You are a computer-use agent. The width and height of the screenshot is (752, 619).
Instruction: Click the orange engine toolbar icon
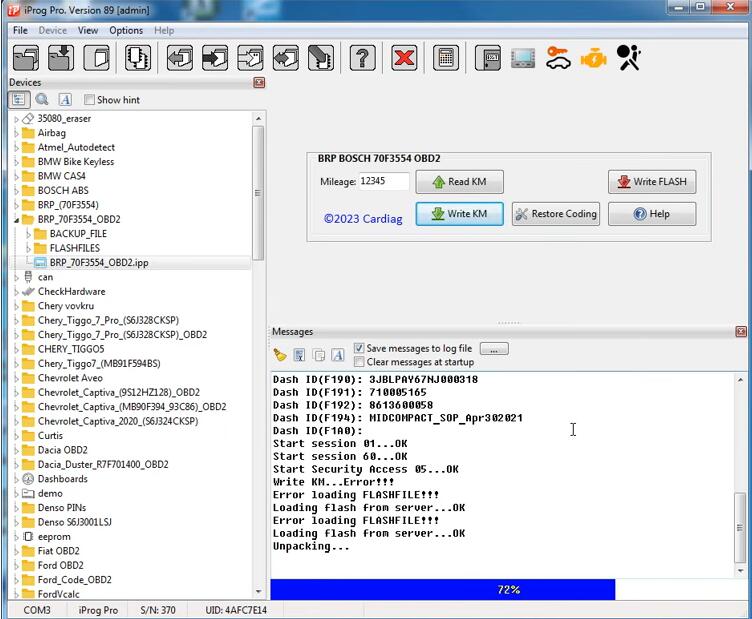pos(594,58)
